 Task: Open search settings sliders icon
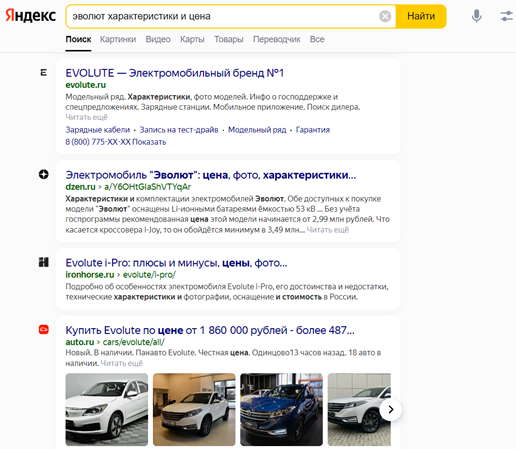point(506,16)
